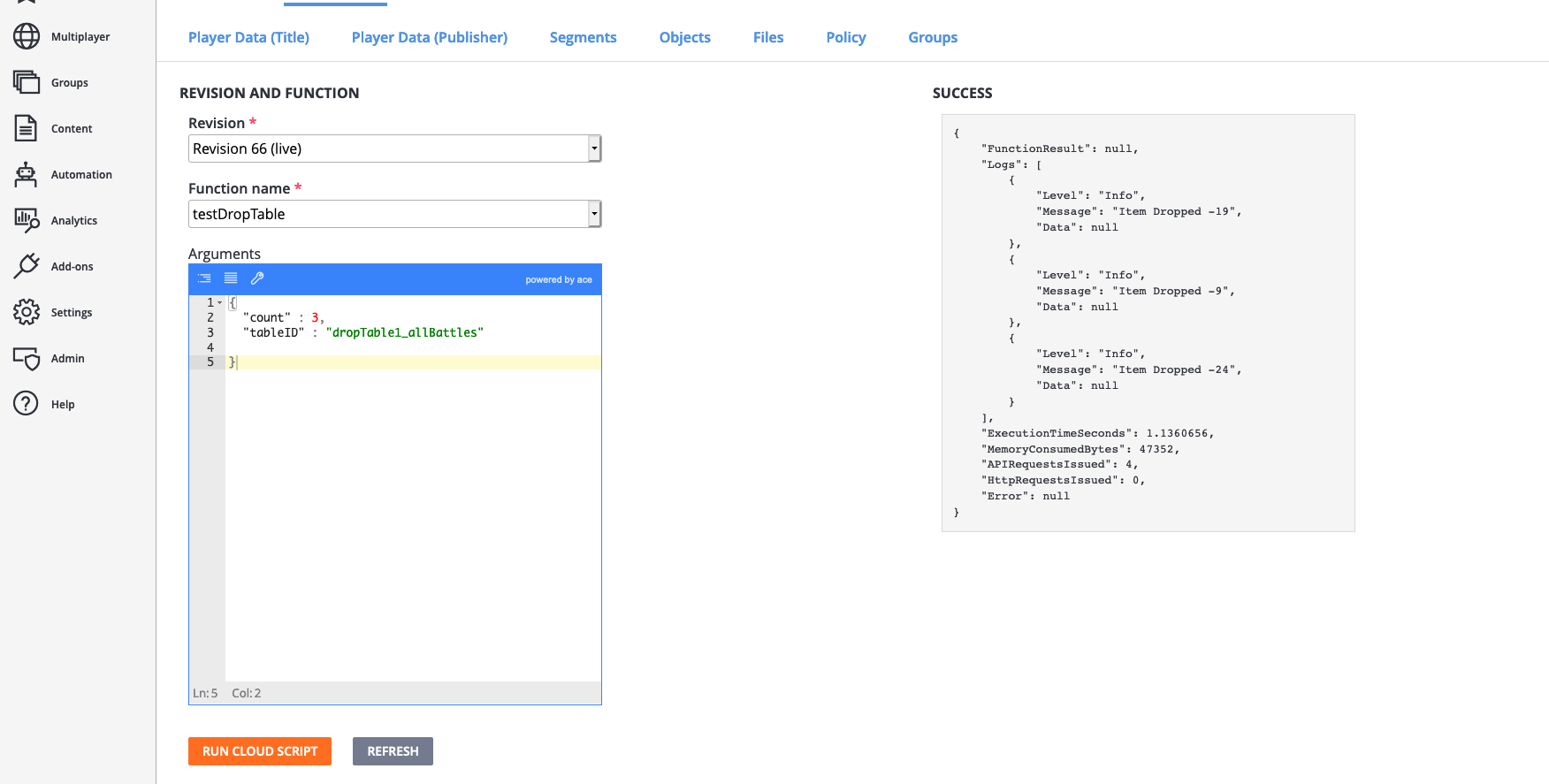Image resolution: width=1549 pixels, height=784 pixels.
Task: Click the "Item Dropped -19" log message
Action: tap(1174, 211)
